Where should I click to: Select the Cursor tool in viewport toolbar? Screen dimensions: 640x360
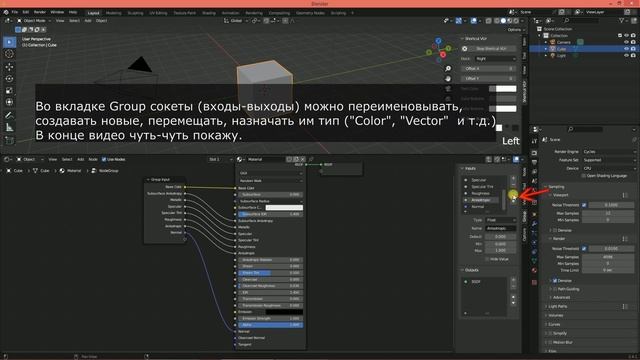click(x=9, y=54)
